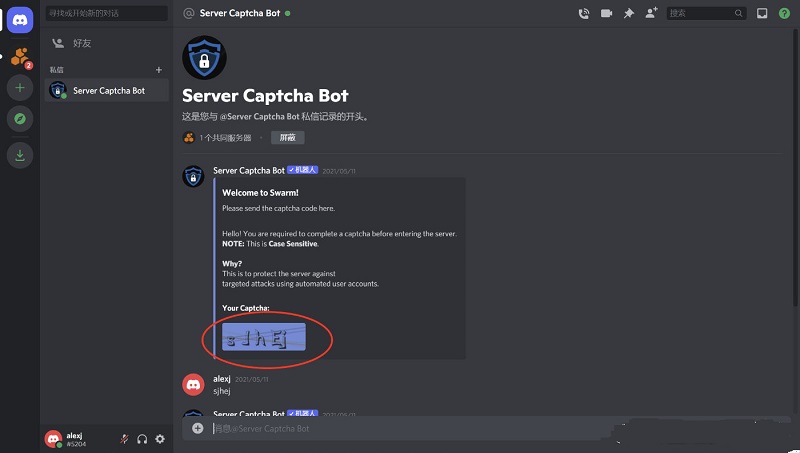Open the captcha image
The height and width of the screenshot is (453, 800).
(264, 337)
